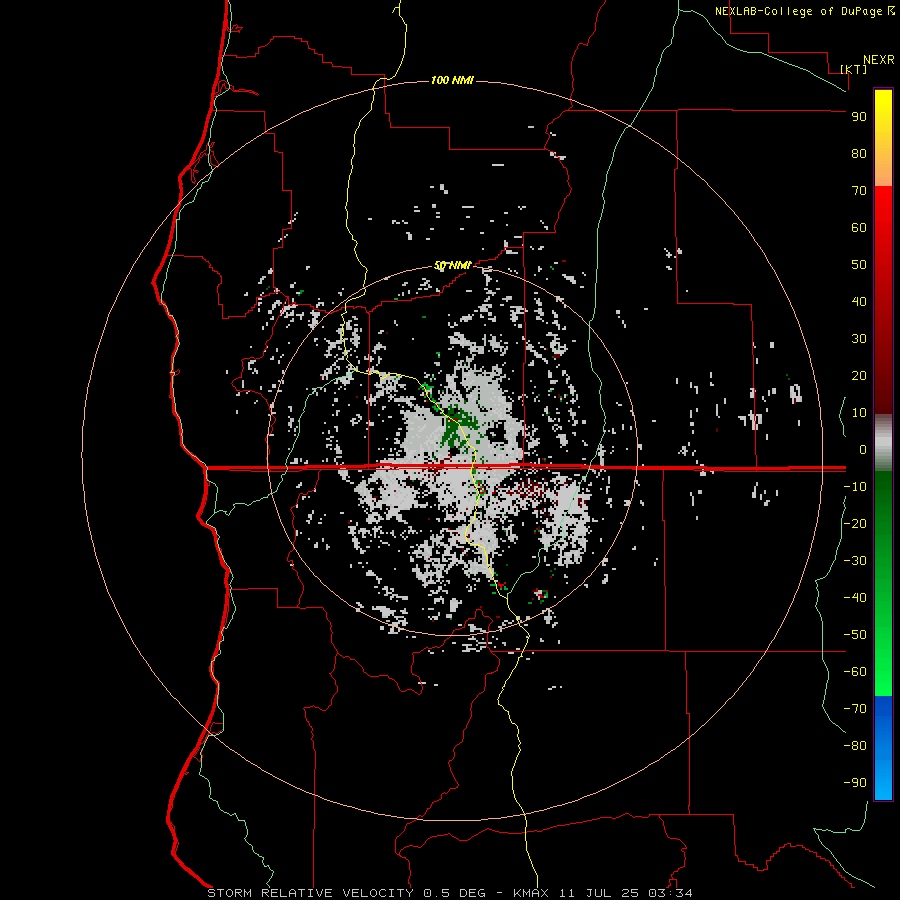Click the blue bottom segment of the velocity colorbar

883,748
